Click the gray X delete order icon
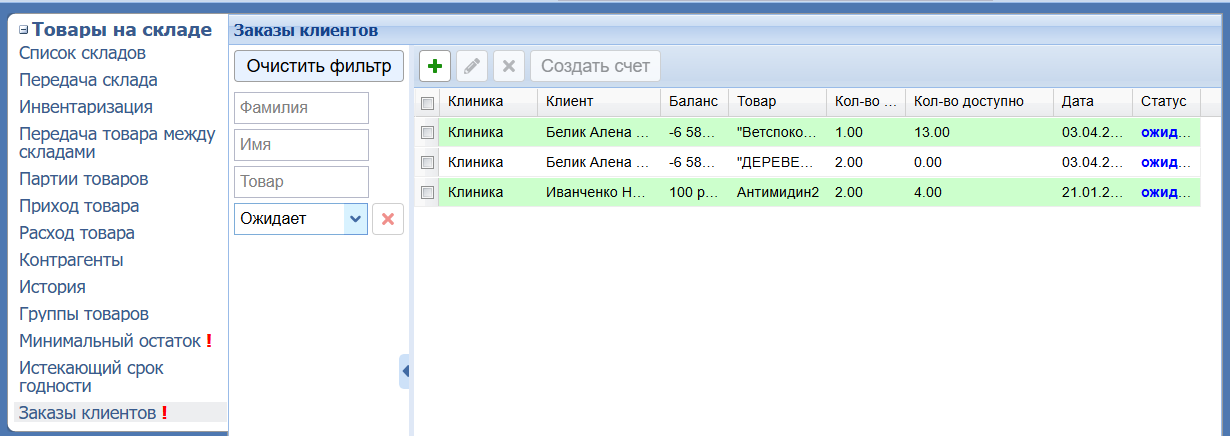This screenshot has height=436, width=1230. (x=508, y=67)
